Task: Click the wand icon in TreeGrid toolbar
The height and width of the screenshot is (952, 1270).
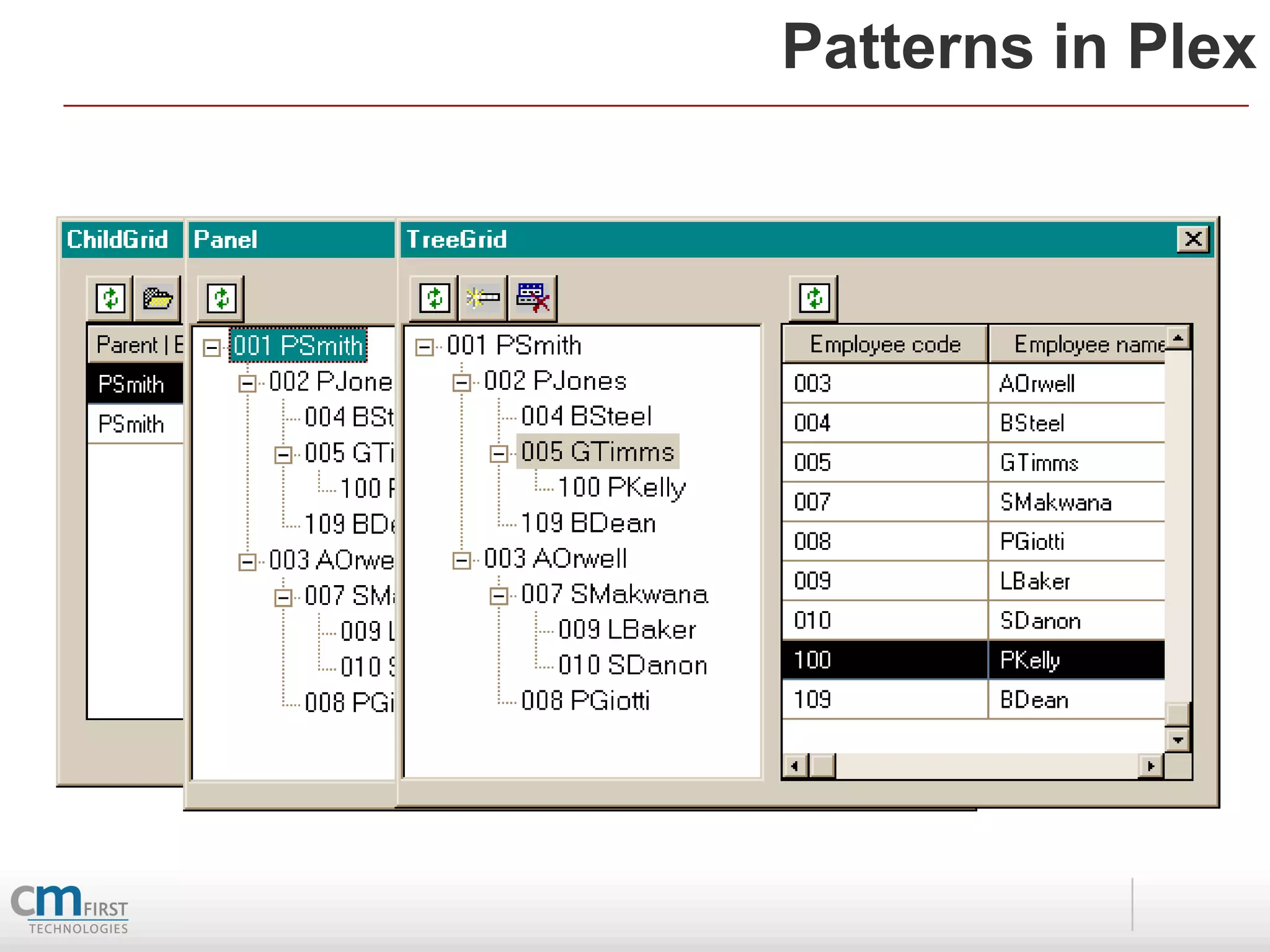Action: [x=482, y=298]
